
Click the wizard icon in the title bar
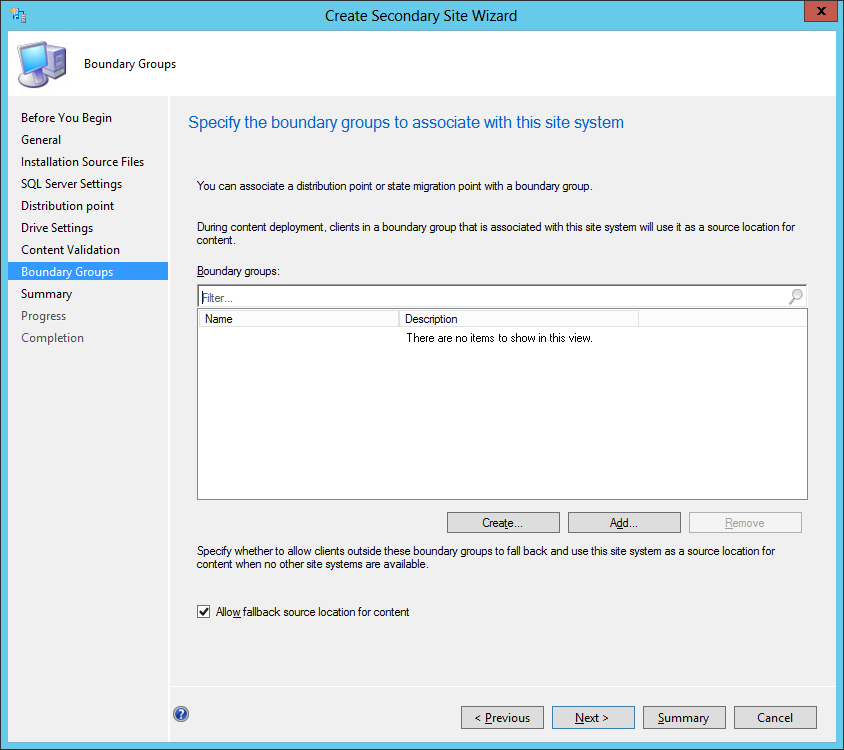point(18,15)
